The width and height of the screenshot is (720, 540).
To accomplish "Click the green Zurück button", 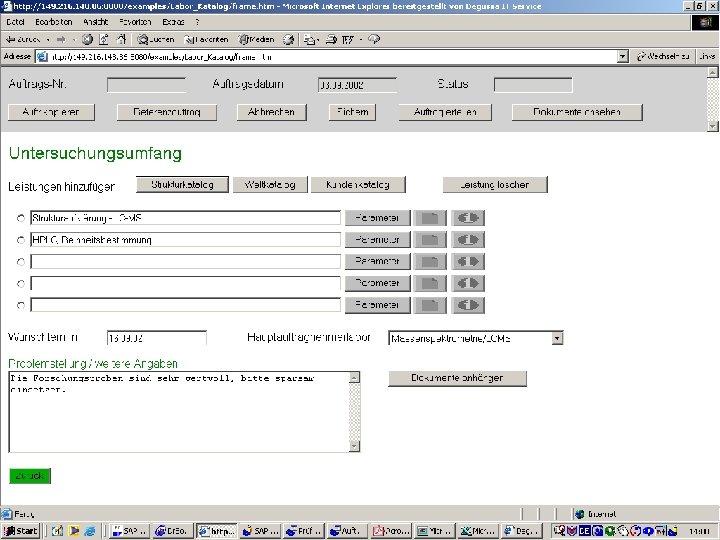I will [30, 476].
